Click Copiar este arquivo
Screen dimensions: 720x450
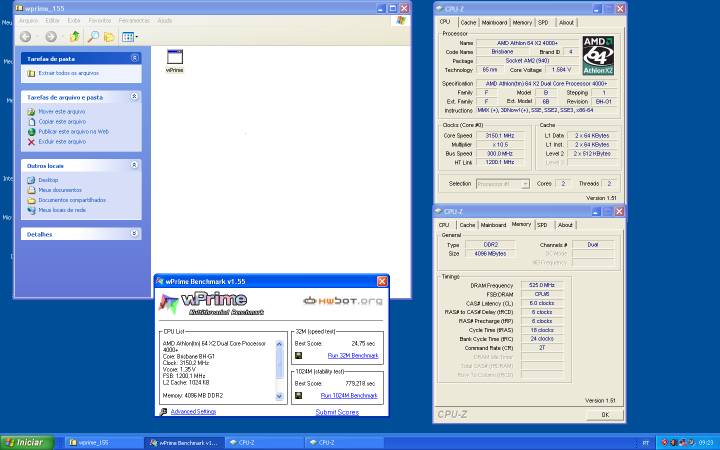pyautogui.click(x=62, y=122)
